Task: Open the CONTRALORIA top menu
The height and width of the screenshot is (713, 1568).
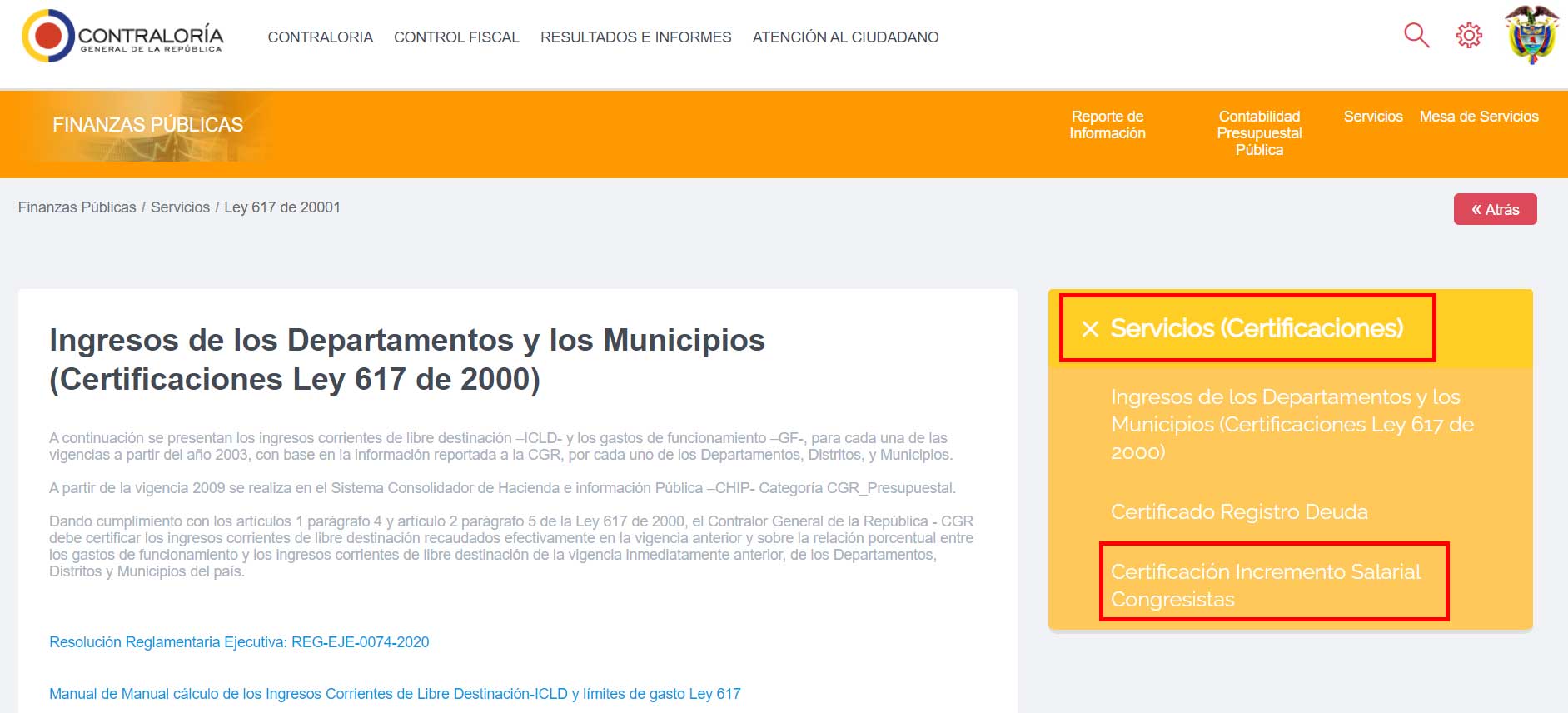Action: coord(320,37)
